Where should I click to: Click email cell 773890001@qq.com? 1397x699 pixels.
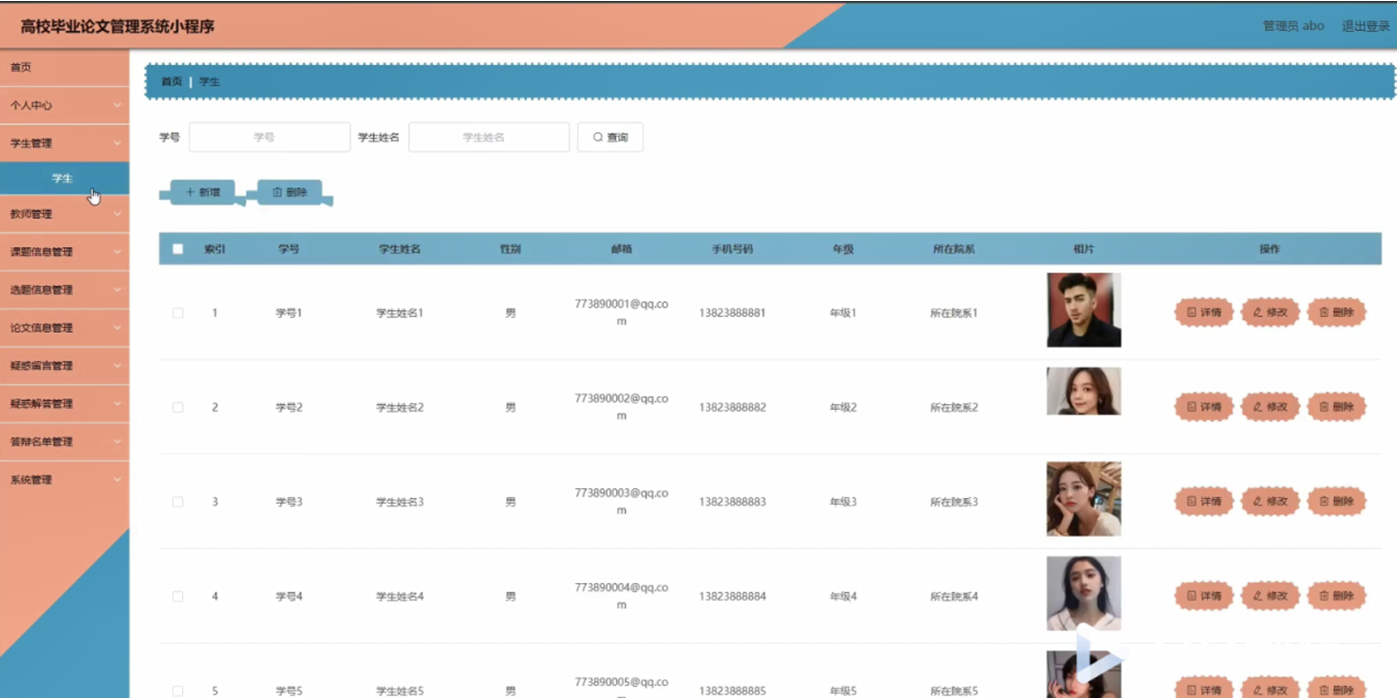(621, 312)
